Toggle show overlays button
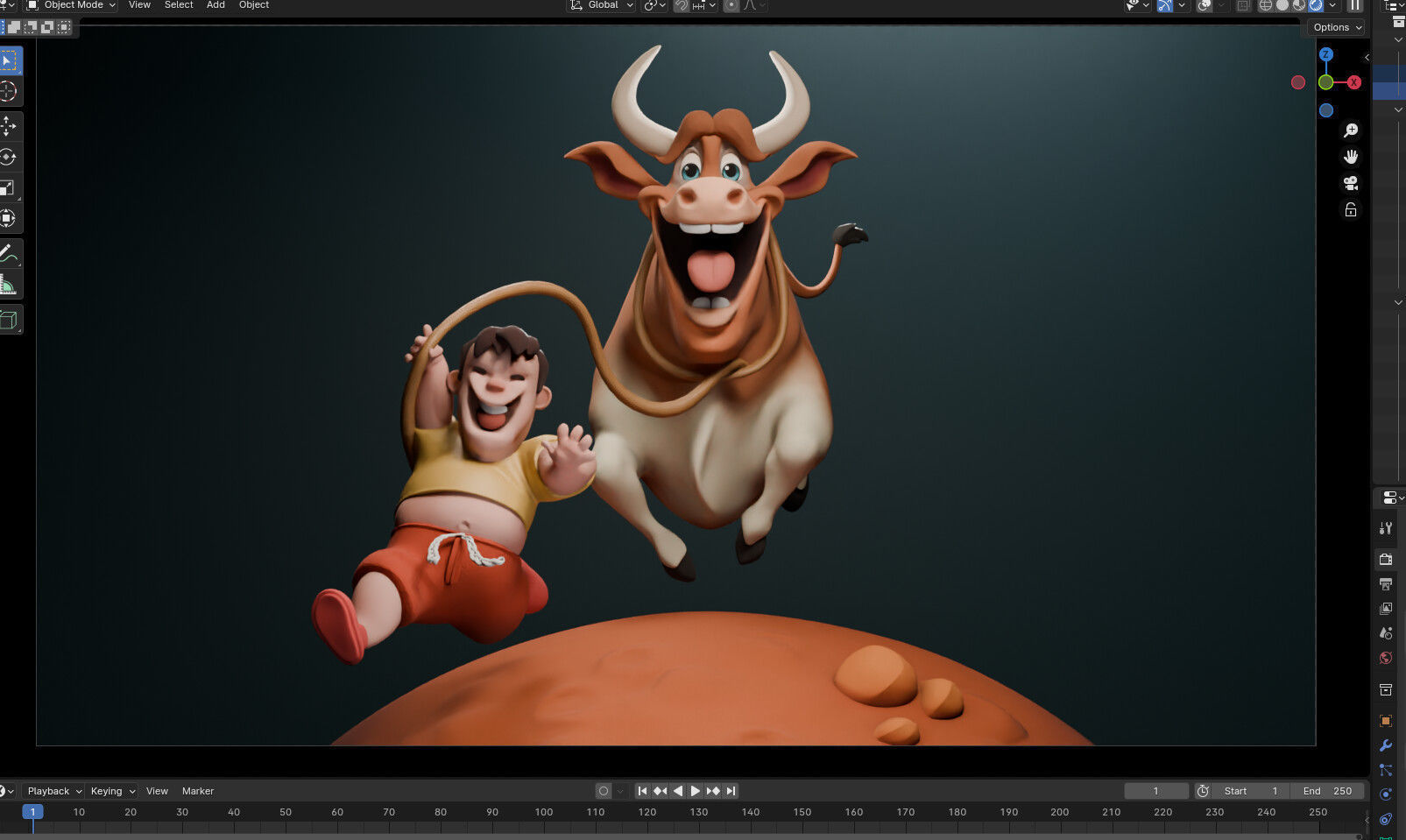 click(1205, 5)
